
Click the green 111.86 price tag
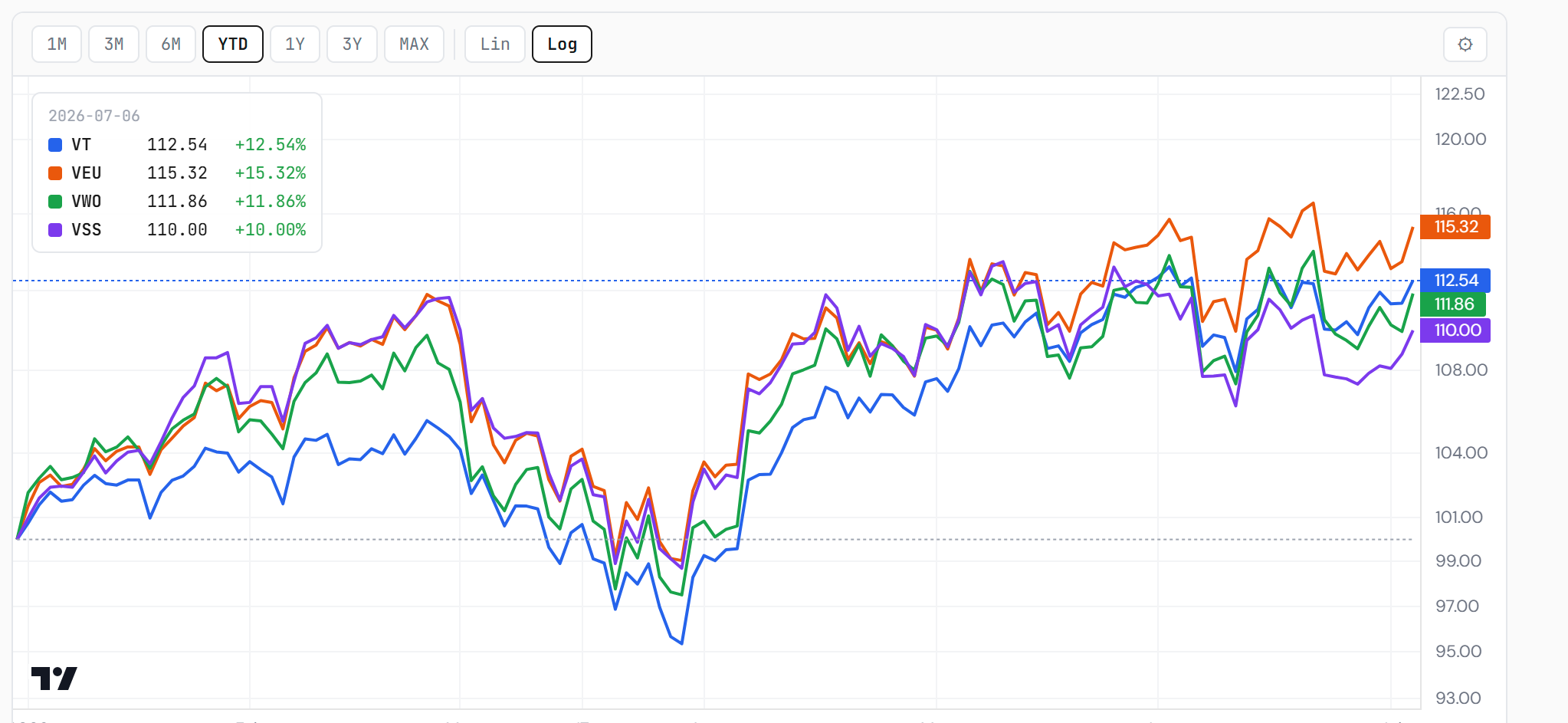tap(1453, 304)
